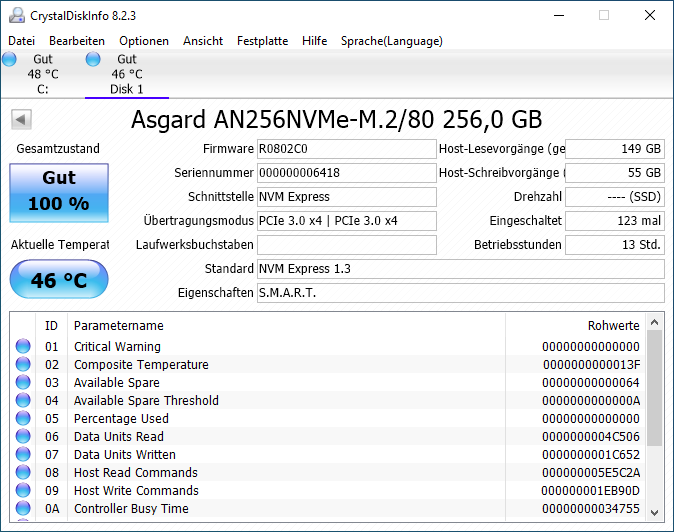Screen dimensions: 674x532
Task: Click the Seriennummer field value
Action: click(x=347, y=173)
